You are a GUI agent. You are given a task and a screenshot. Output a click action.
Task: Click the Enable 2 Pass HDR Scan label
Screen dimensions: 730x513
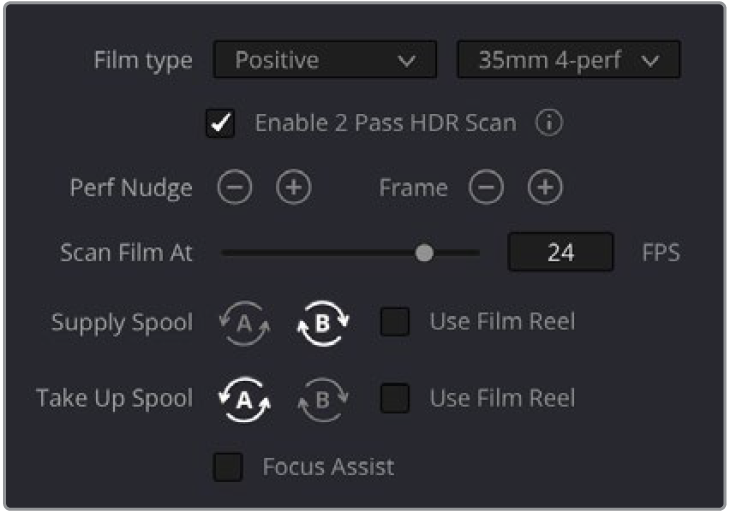pyautogui.click(x=385, y=123)
